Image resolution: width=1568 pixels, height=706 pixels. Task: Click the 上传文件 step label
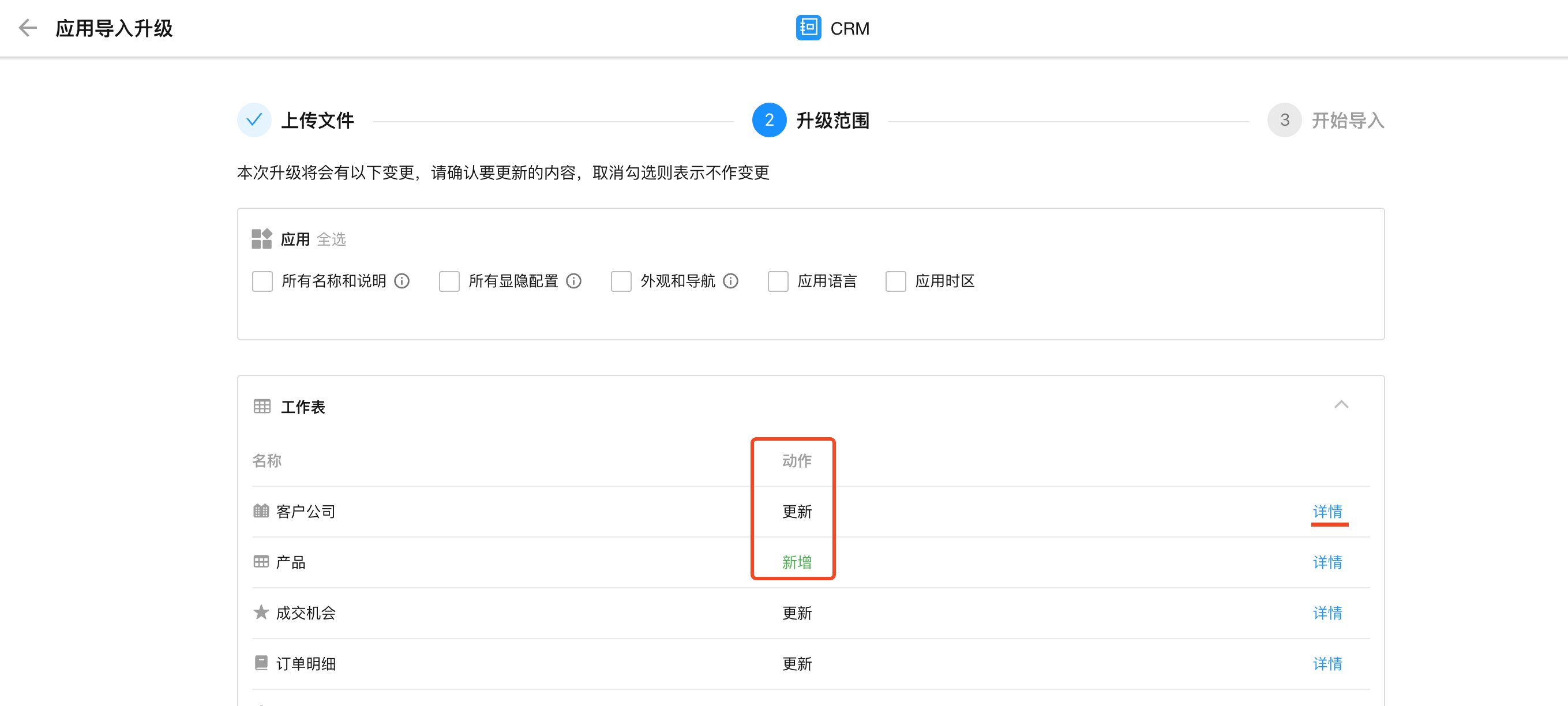click(317, 121)
